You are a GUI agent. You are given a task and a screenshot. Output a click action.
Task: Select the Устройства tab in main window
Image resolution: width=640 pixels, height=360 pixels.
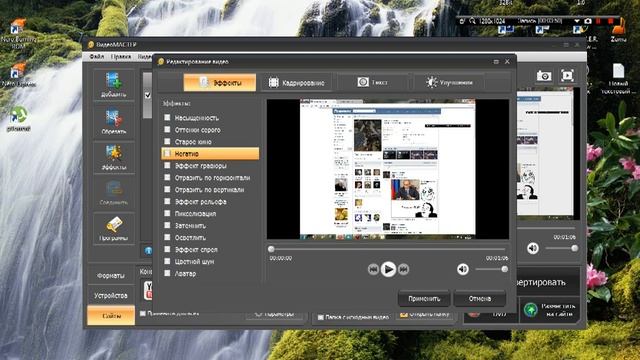(111, 295)
